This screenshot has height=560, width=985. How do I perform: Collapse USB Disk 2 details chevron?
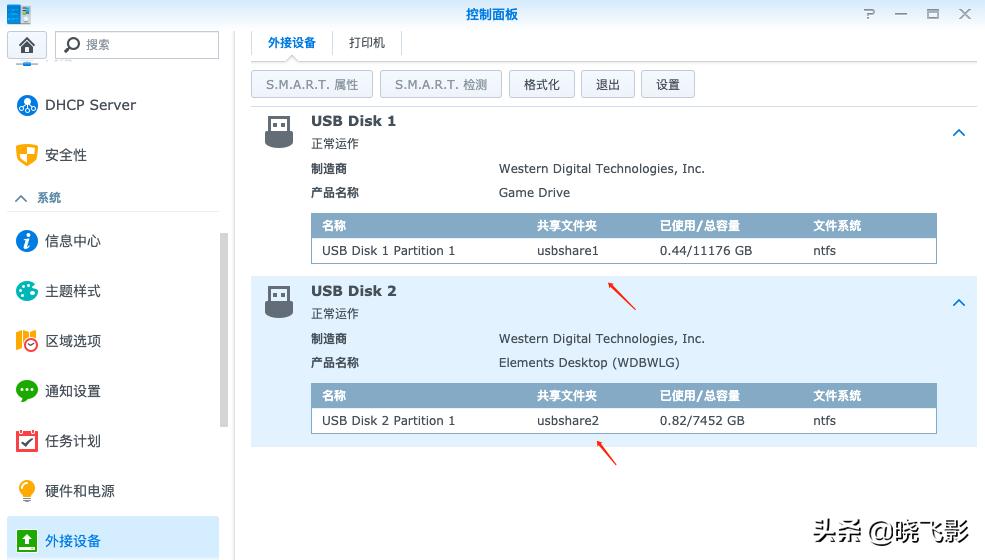click(x=959, y=303)
